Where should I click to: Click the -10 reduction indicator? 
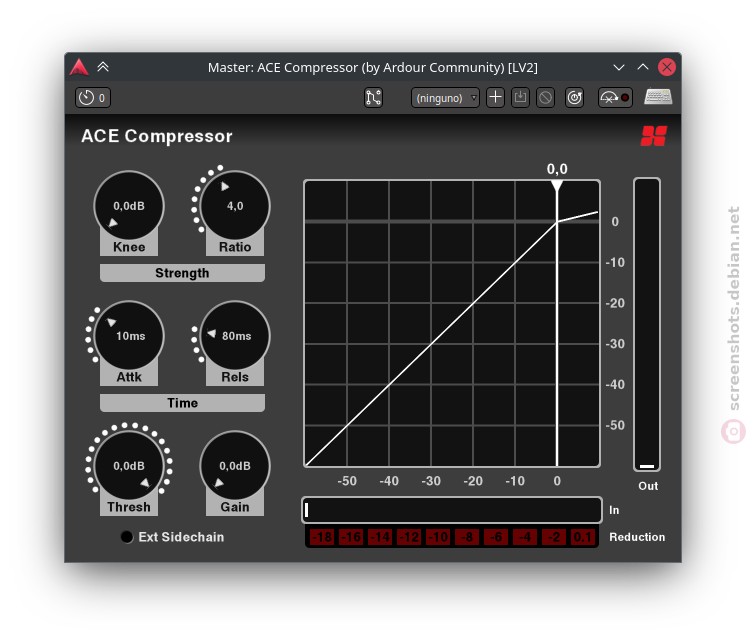437,537
